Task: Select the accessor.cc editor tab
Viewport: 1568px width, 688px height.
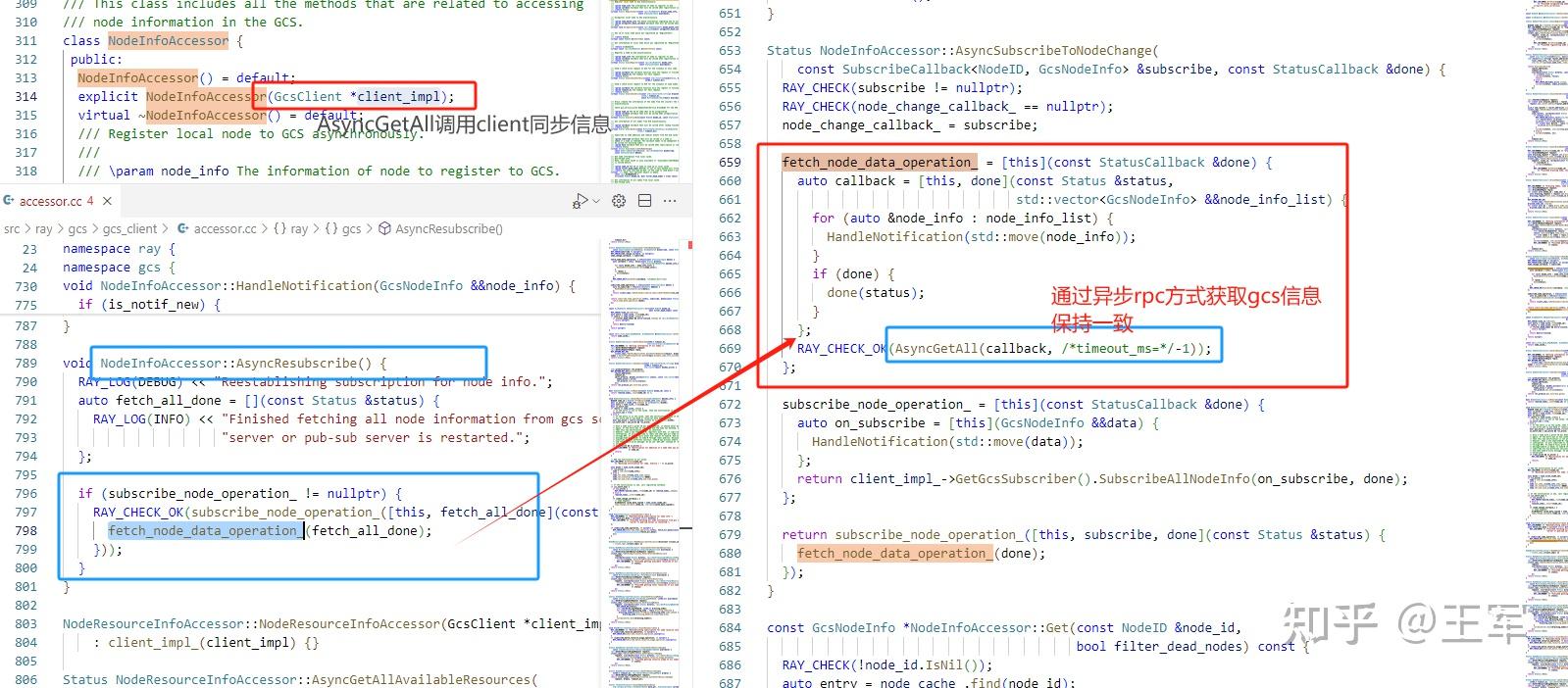Action: (x=58, y=201)
